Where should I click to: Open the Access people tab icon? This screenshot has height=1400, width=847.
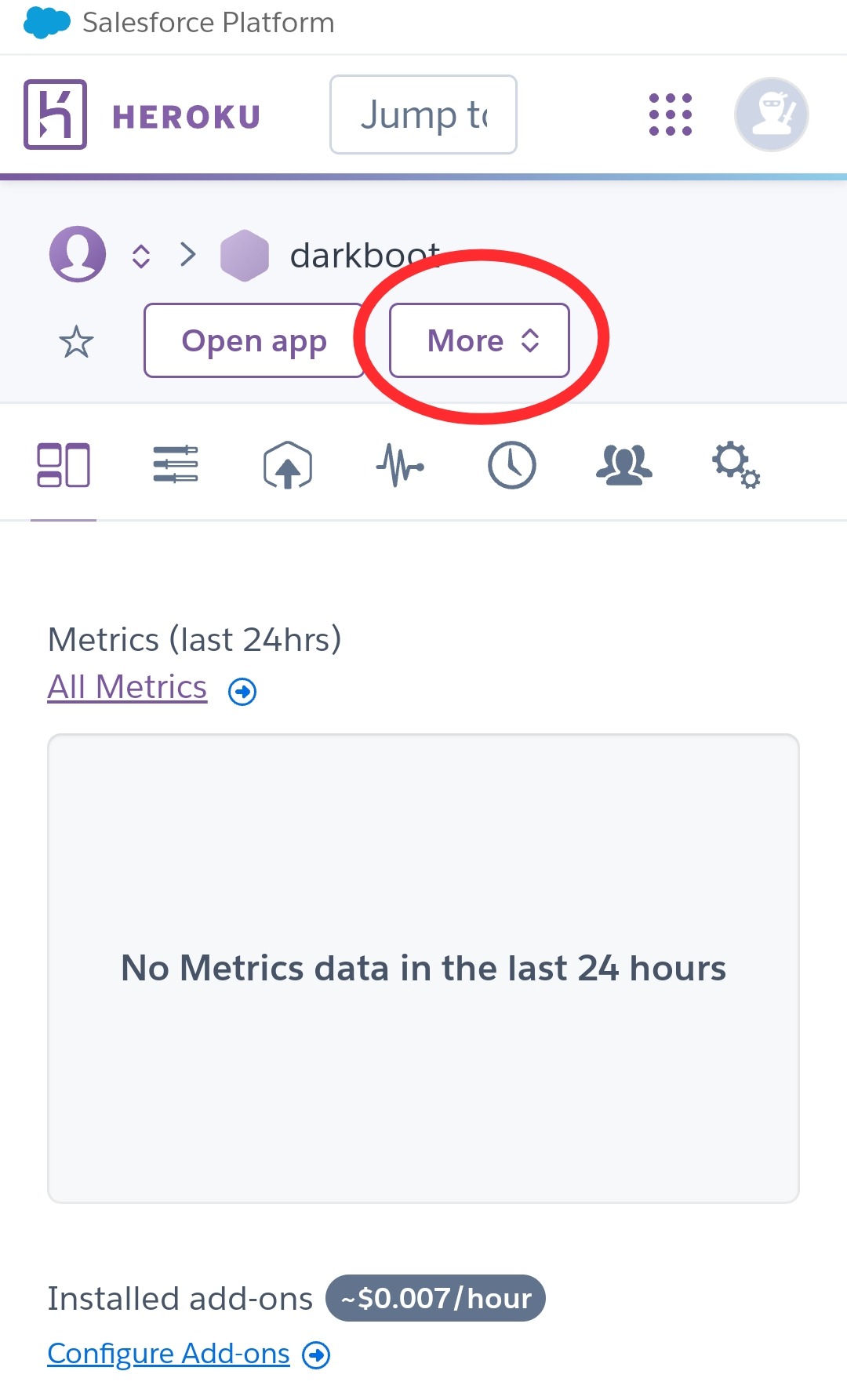pos(624,465)
